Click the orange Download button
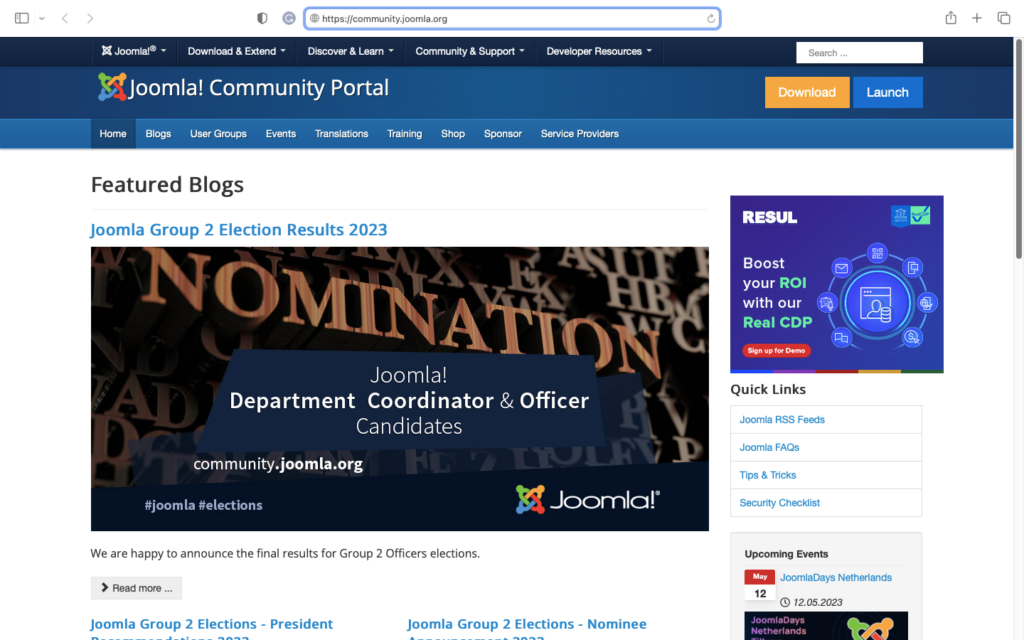 (807, 92)
